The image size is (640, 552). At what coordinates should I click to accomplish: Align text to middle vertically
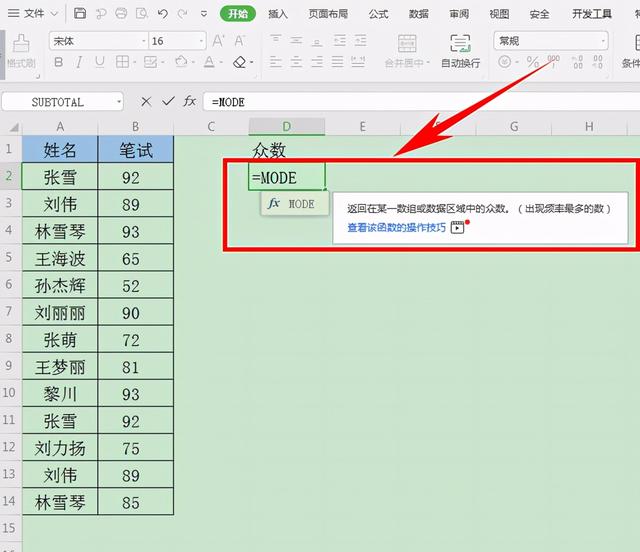tap(296, 40)
